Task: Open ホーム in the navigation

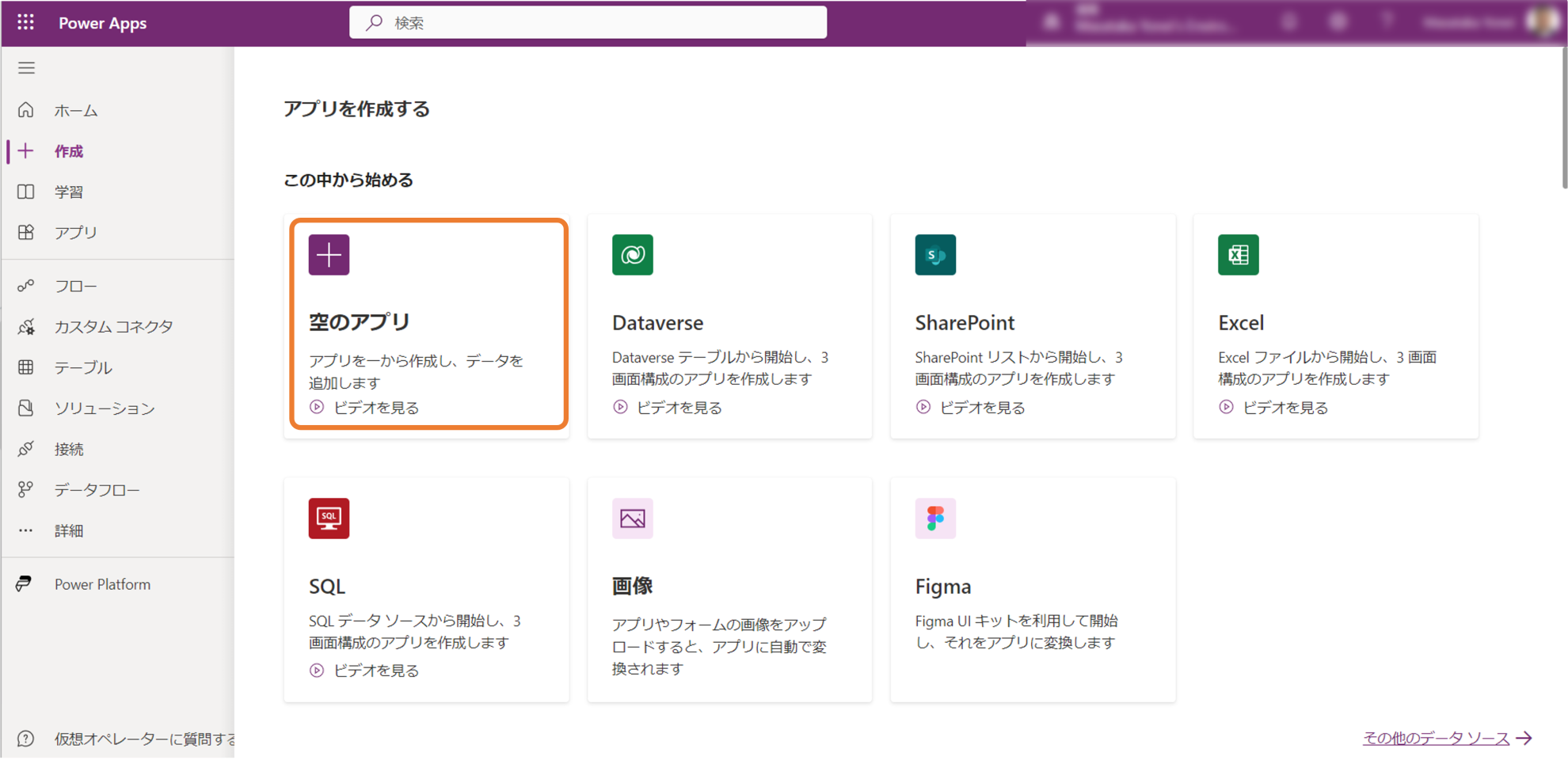Action: coord(76,111)
